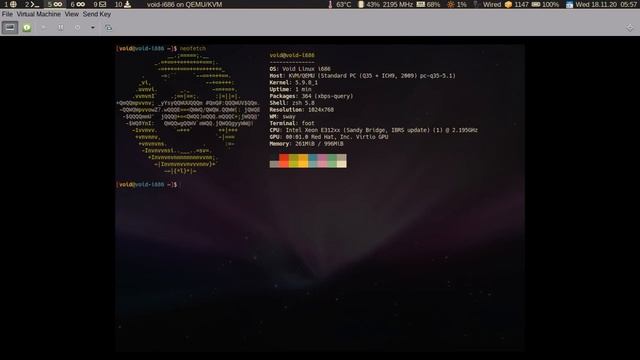The height and width of the screenshot is (360, 640).
Task: Expand the shutdown options dropdown arrow
Action: click(x=93, y=28)
